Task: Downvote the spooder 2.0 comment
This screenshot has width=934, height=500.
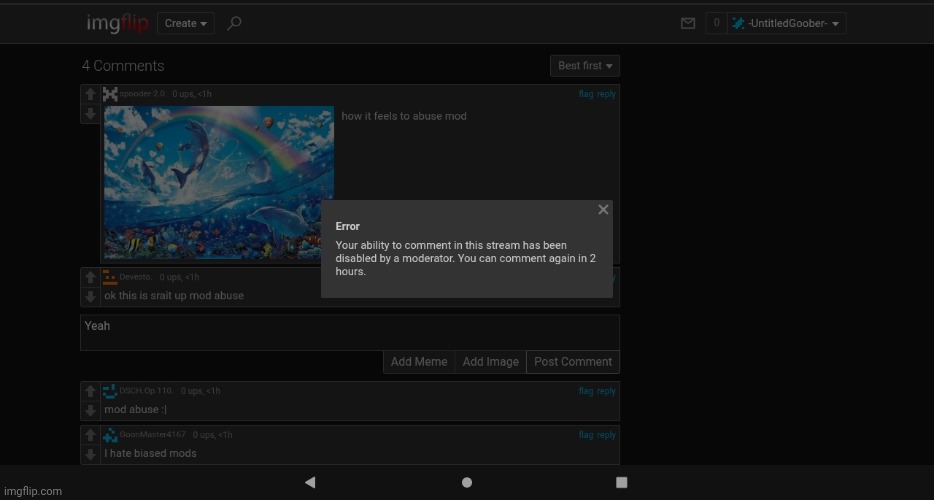Action: tap(90, 114)
